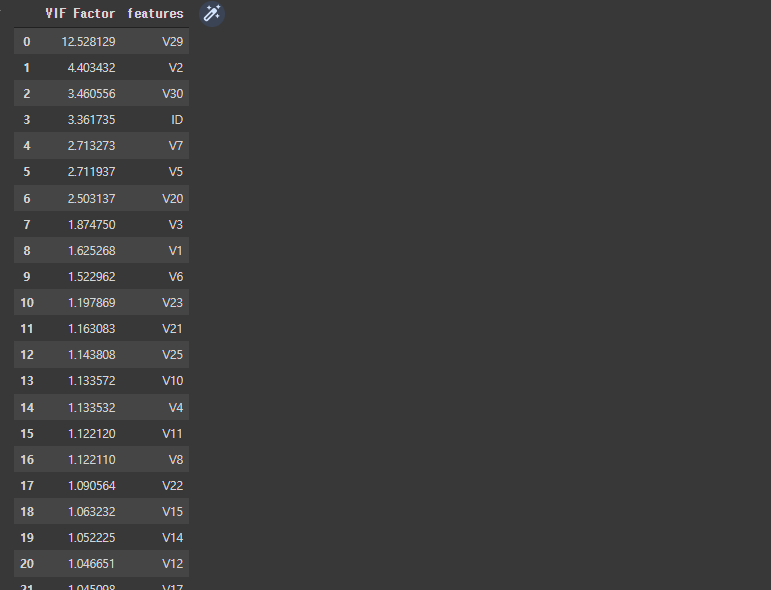Click VIF value 1.090564
Screen dimensions: 771x590
(91, 486)
